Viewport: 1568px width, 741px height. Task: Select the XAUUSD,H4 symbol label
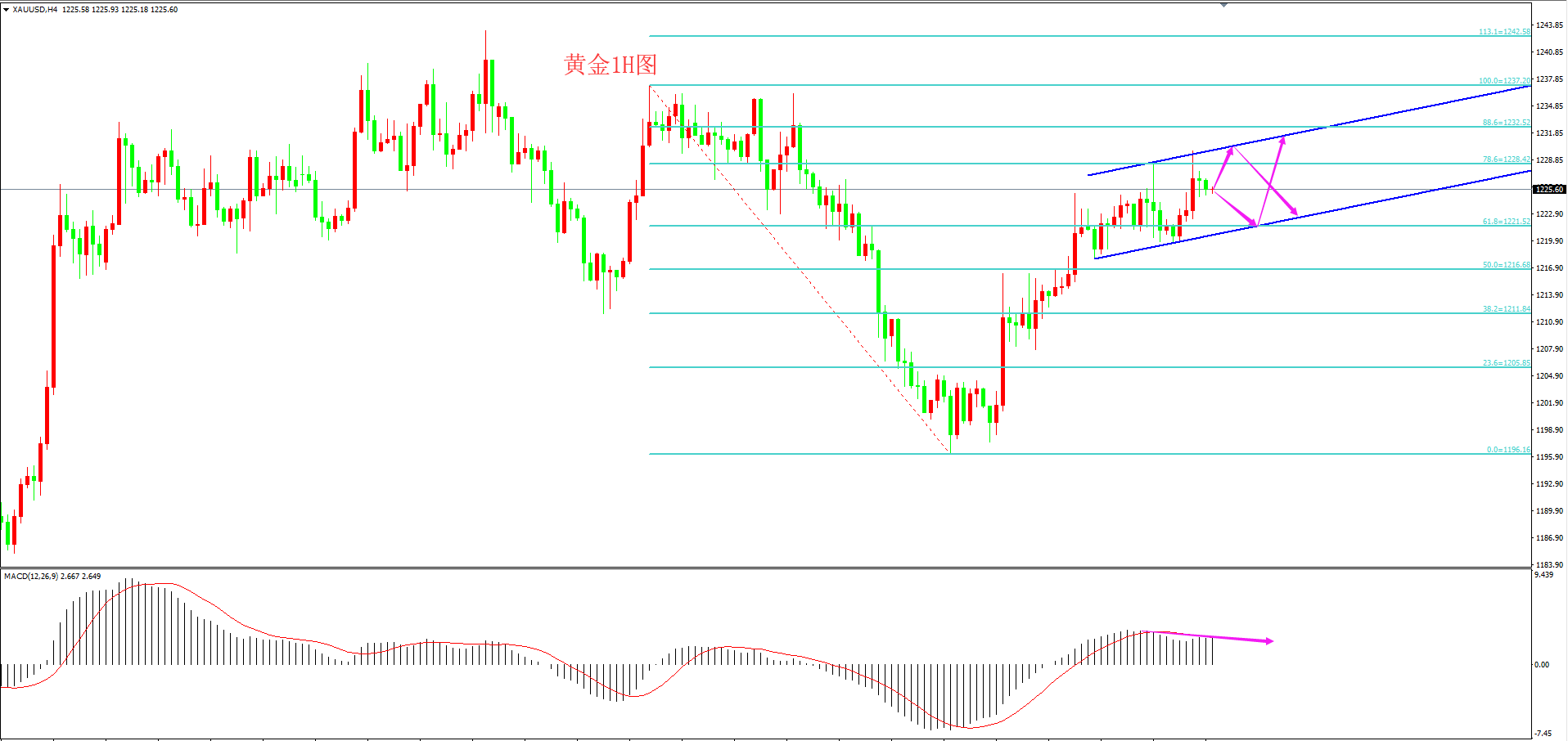point(35,10)
